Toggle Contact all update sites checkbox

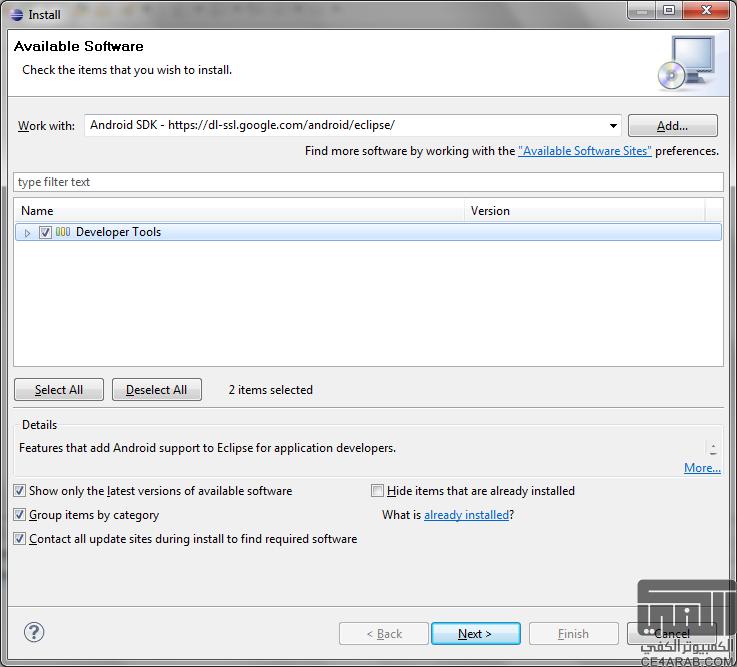(x=19, y=539)
